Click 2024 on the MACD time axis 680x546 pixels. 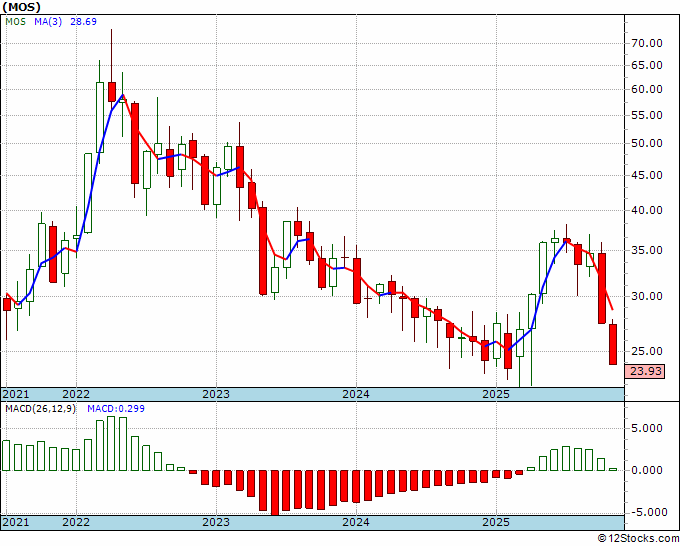click(356, 522)
